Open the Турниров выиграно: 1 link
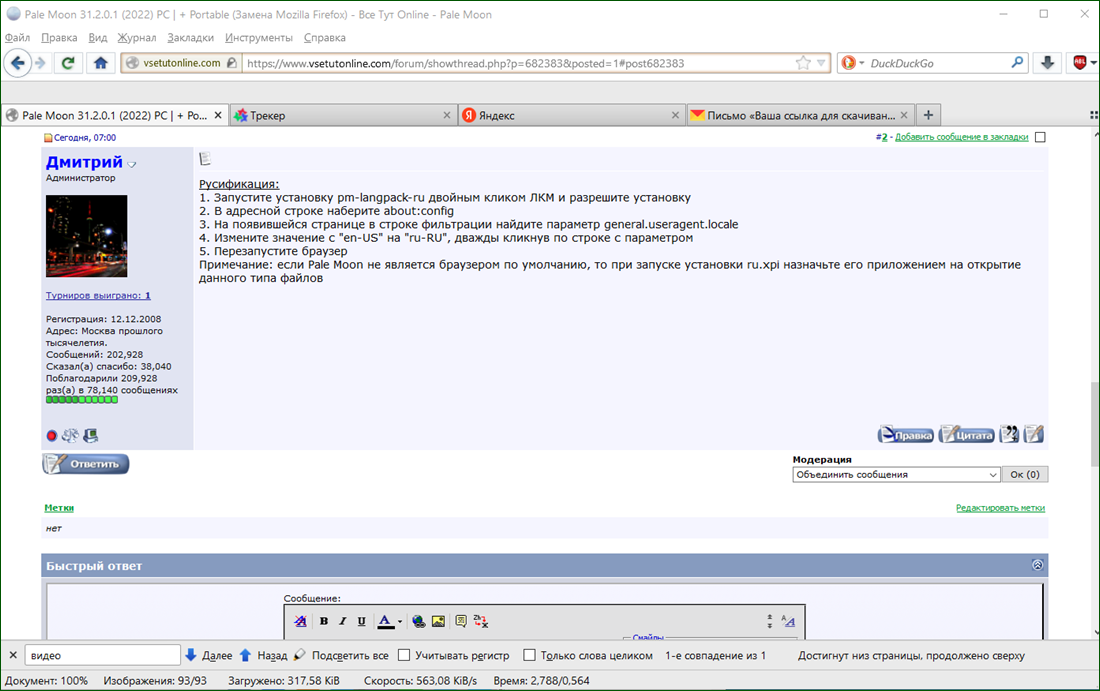This screenshot has width=1100, height=691. [98, 295]
